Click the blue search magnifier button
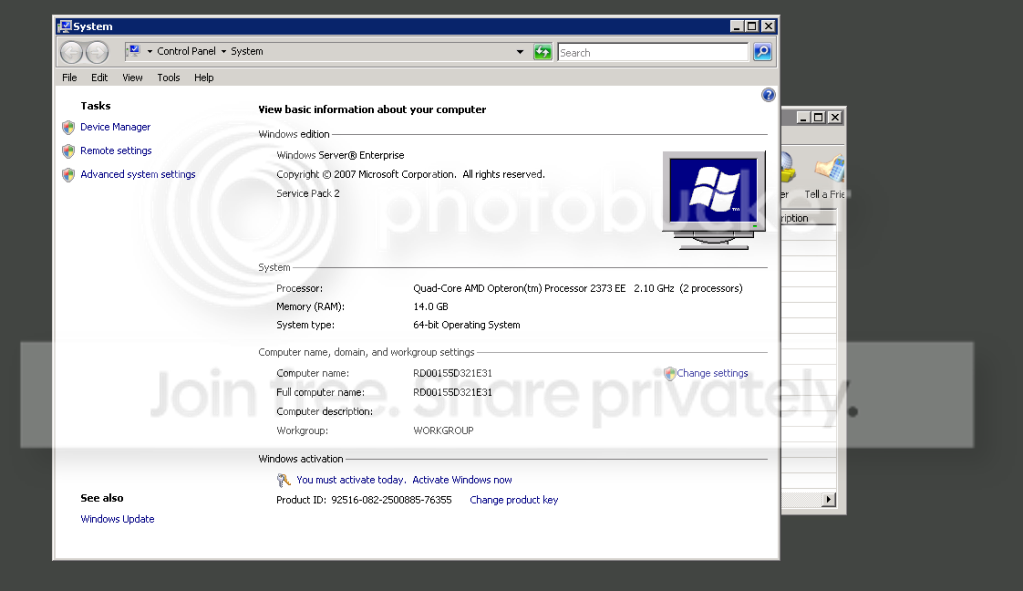The width and height of the screenshot is (1023, 591). [x=762, y=52]
